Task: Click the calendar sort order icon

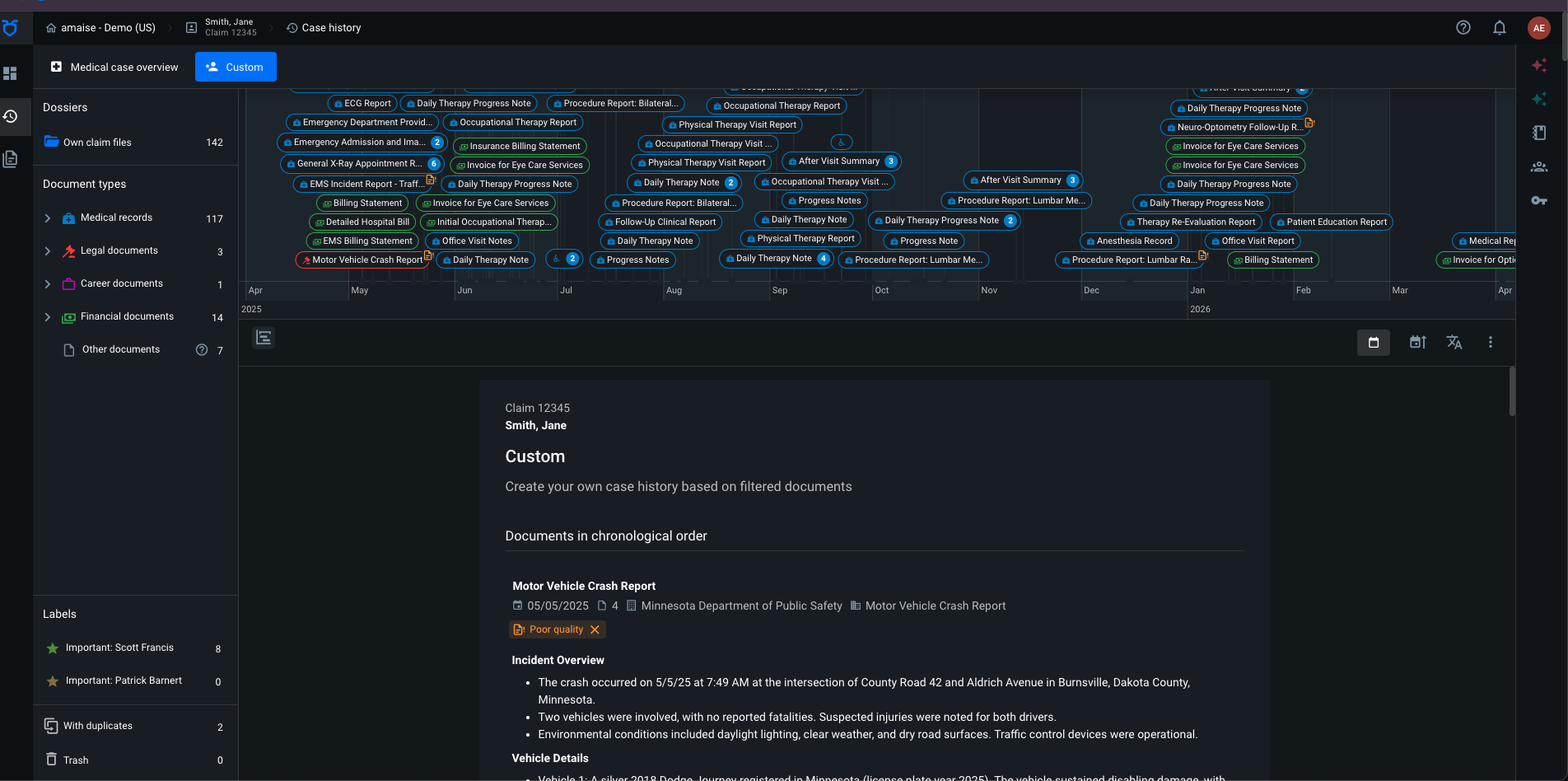Action: pos(1417,342)
